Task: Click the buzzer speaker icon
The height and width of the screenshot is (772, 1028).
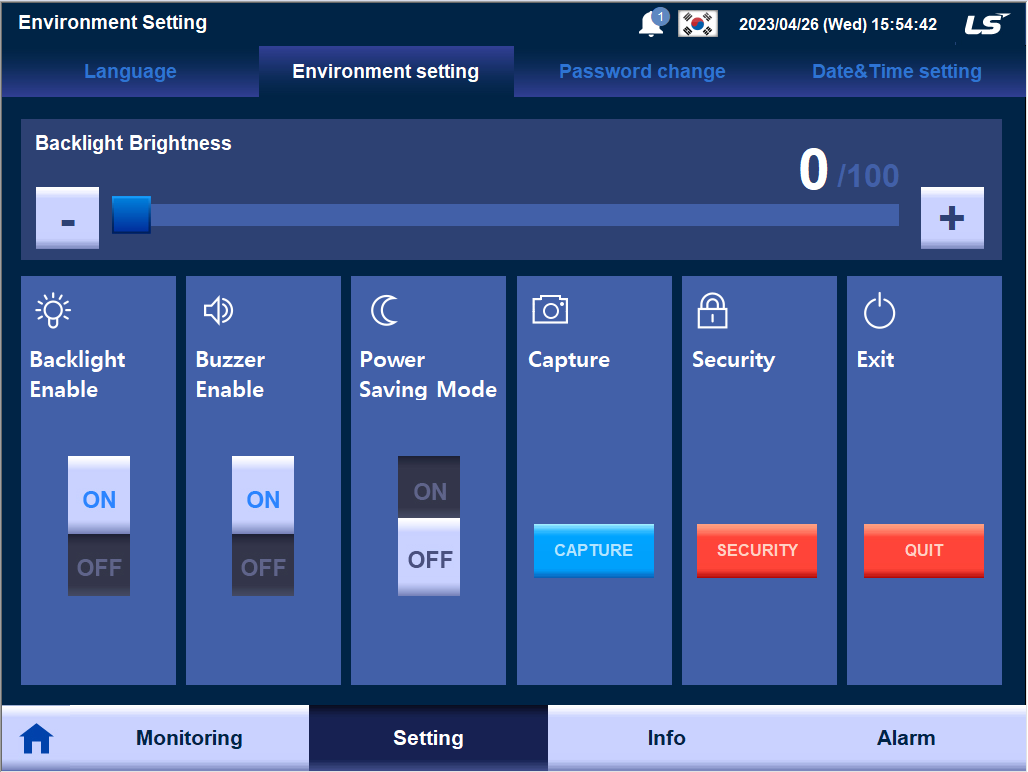Action: click(x=217, y=310)
